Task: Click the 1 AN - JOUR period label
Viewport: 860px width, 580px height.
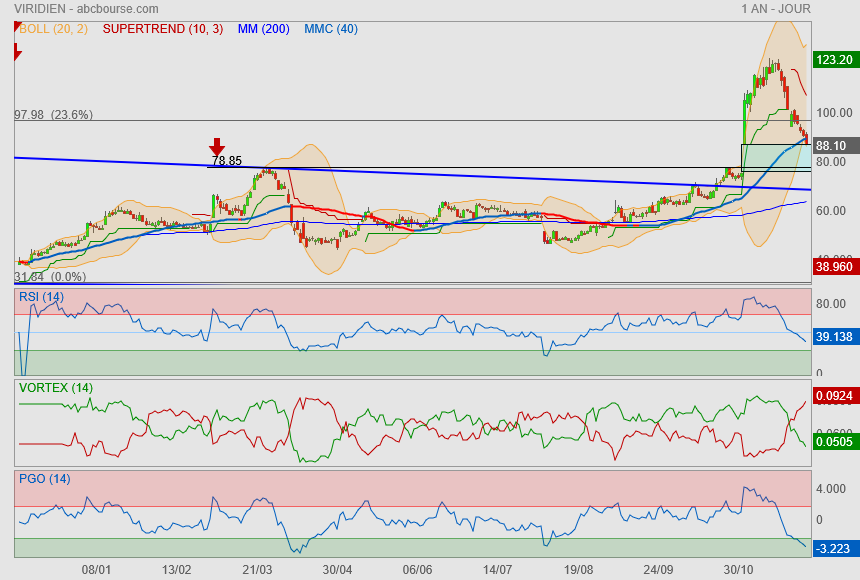Action: click(776, 9)
